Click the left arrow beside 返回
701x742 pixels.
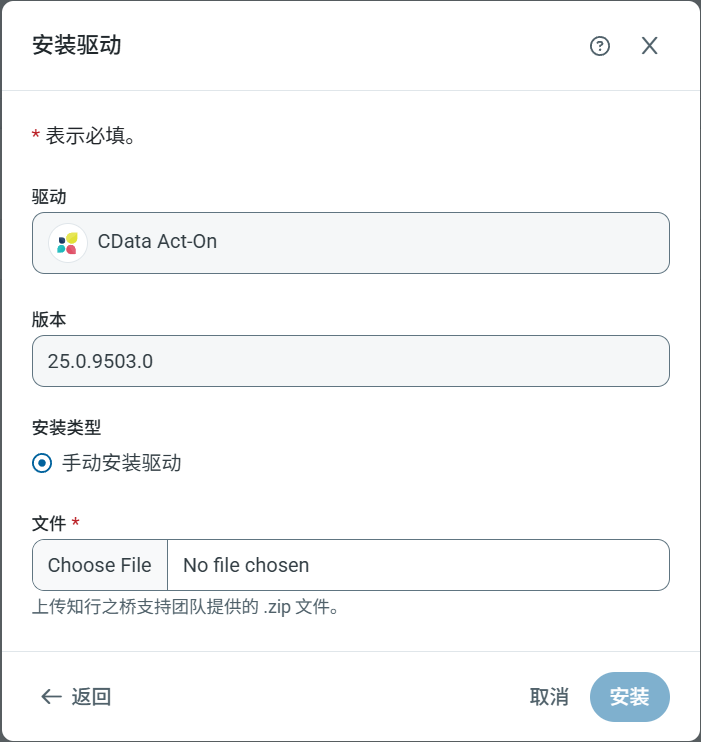tap(51, 697)
